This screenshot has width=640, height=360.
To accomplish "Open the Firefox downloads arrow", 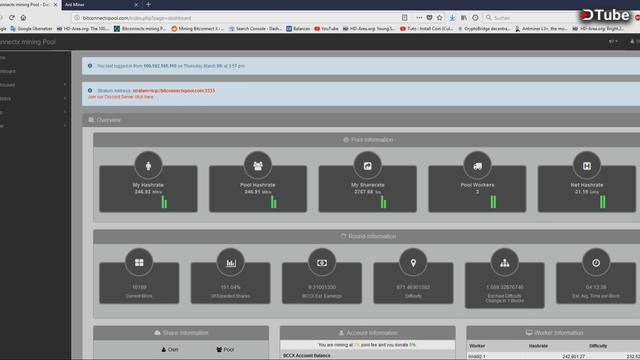I will [x=452, y=18].
